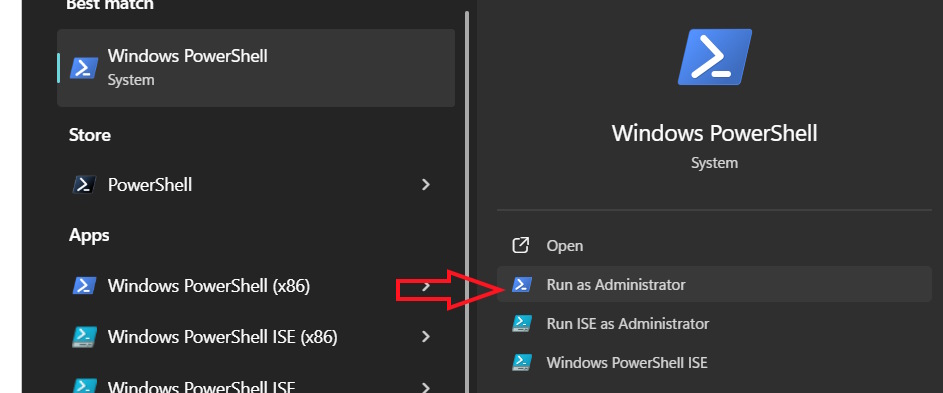Open Windows PowerShell (x86) app result
This screenshot has width=943, height=393.
point(256,286)
